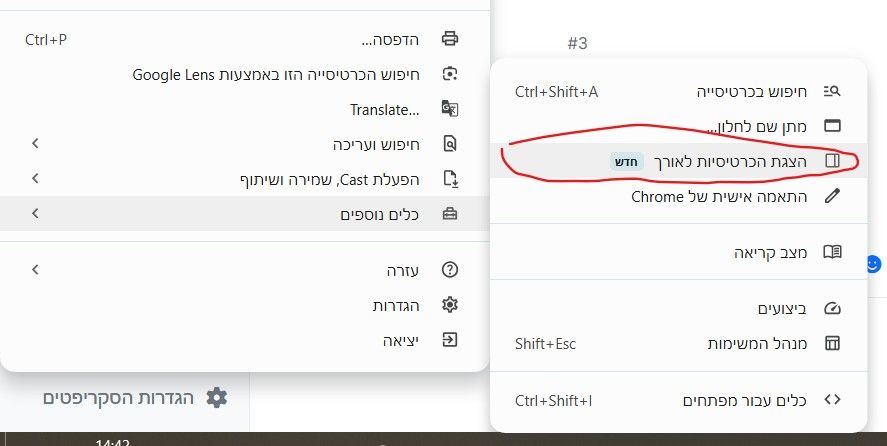
Task: Select חיפוש בכרטיסייה tab search entry
Action: click(678, 91)
